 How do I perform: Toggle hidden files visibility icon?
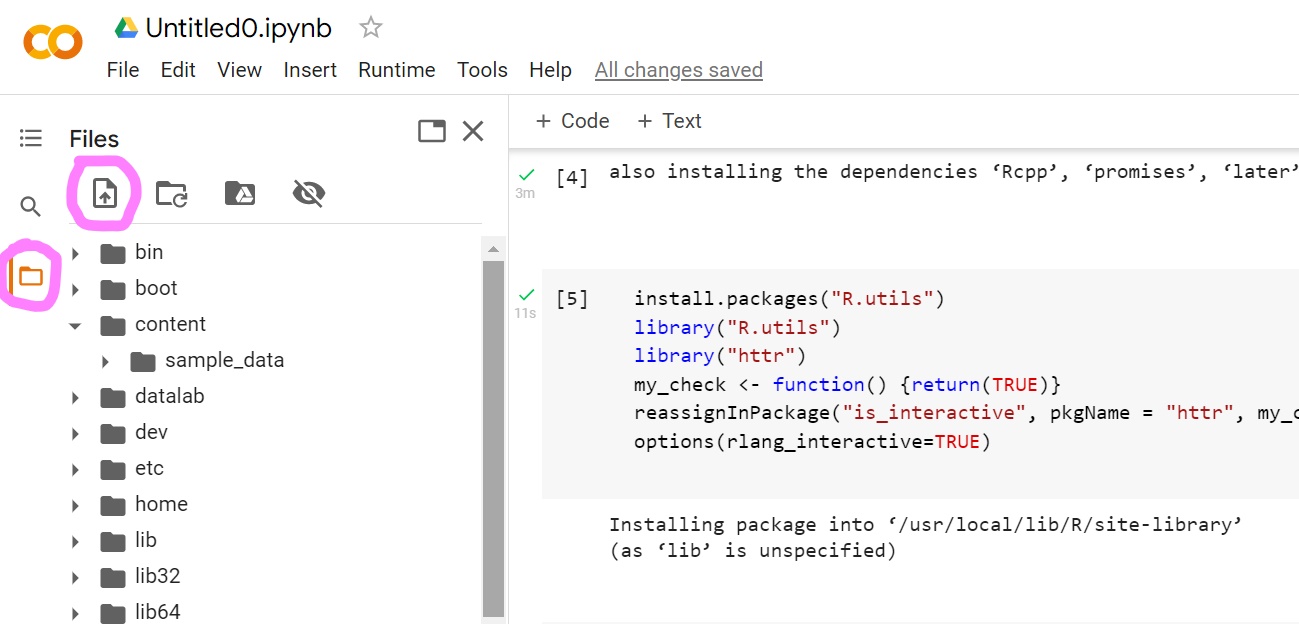click(308, 193)
